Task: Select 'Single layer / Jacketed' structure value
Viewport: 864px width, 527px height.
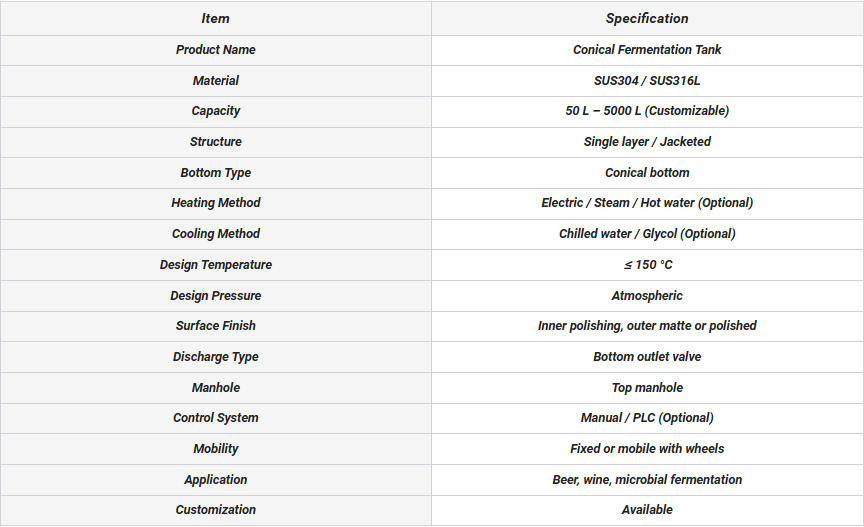Action: tap(647, 142)
